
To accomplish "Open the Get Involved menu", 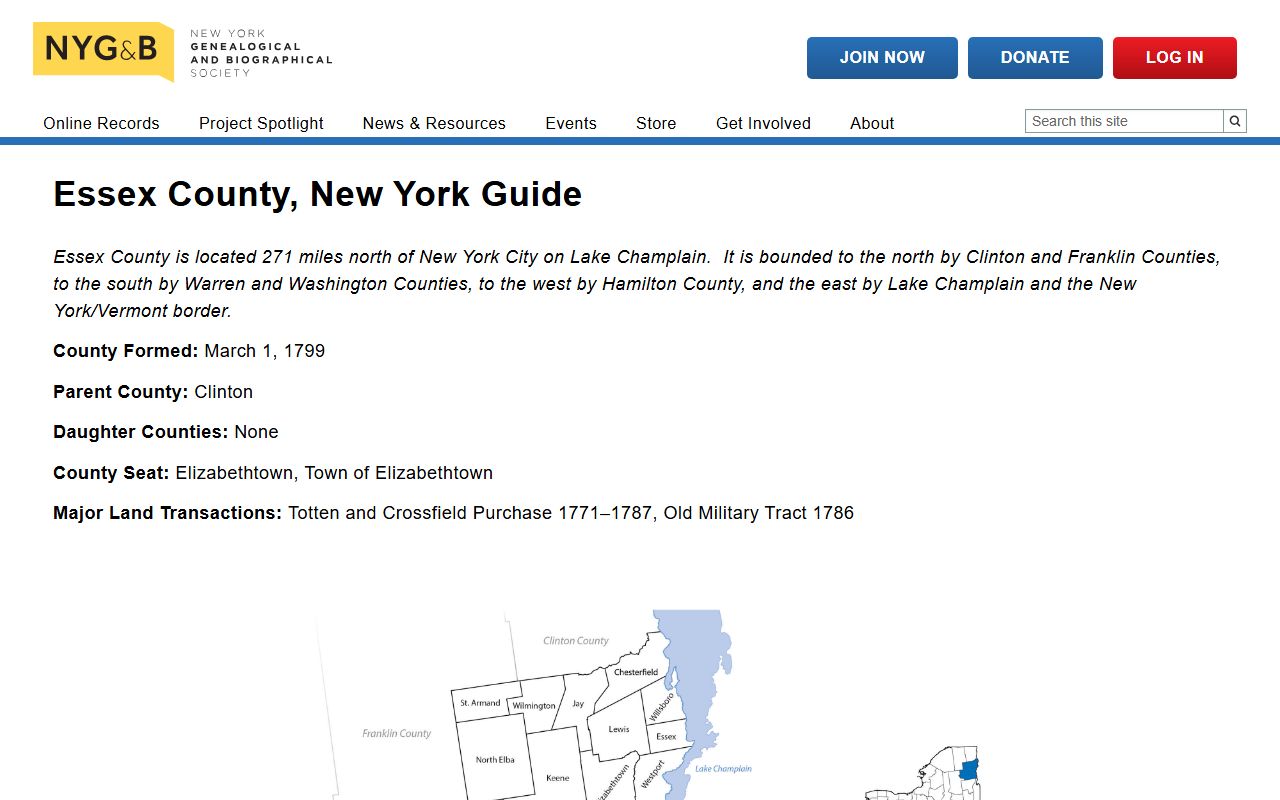I will pyautogui.click(x=763, y=123).
